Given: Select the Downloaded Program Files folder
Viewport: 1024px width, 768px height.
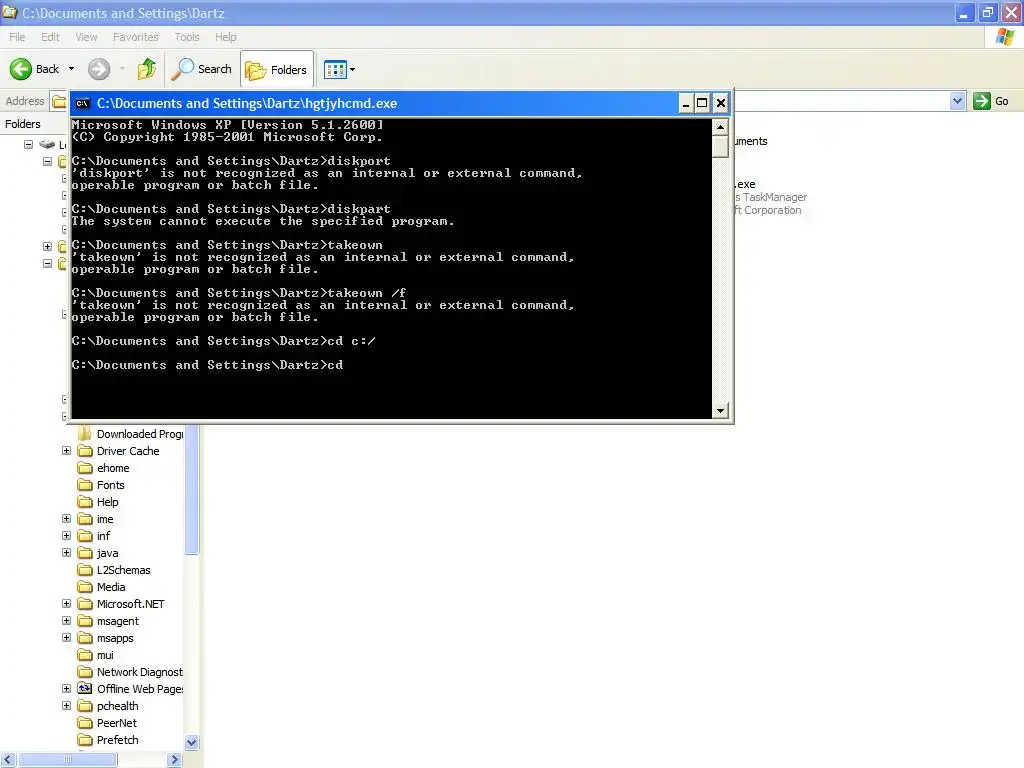Looking at the screenshot, I should point(131,434).
